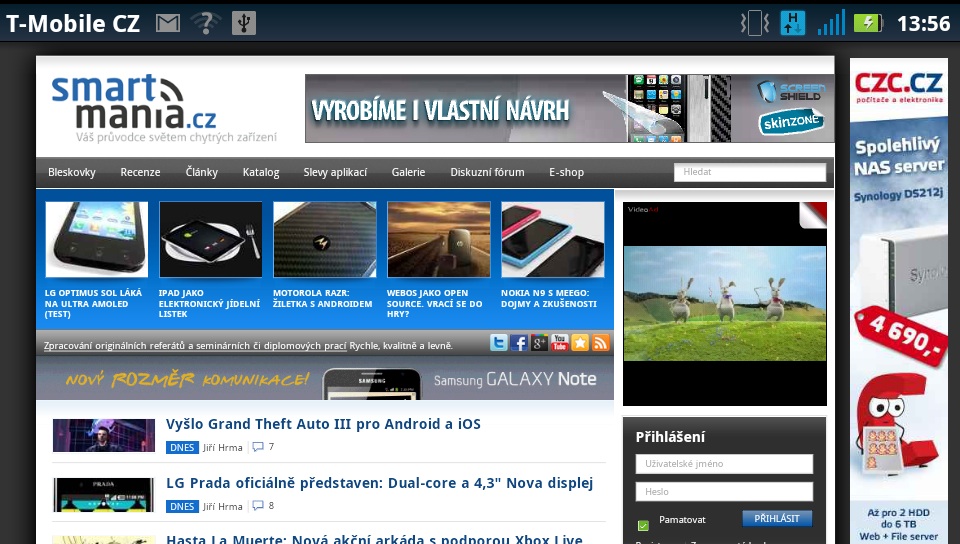Click 'IPAD JAKO ELEKTRONICKÝ JÍDELNÍ LÍSTEK' caption
This screenshot has height=544, width=960.
coord(209,304)
